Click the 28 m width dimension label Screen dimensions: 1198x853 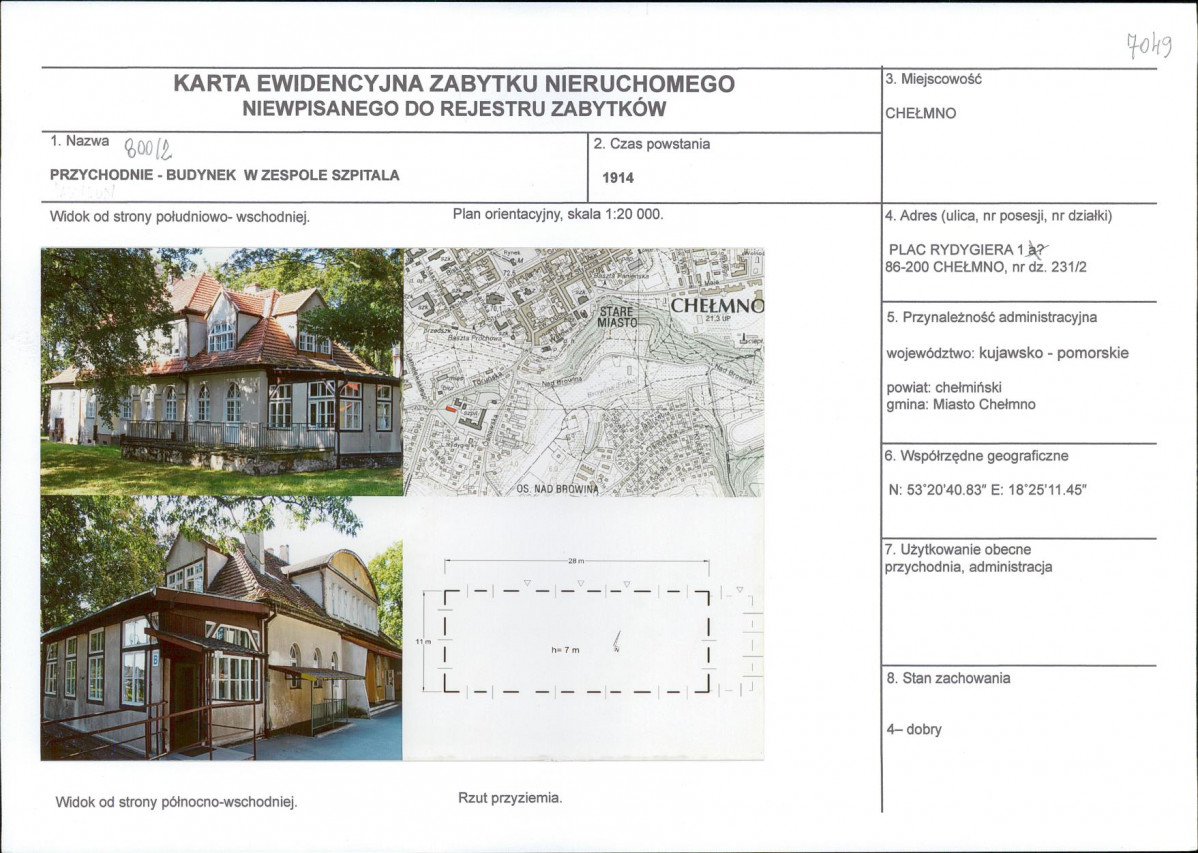coord(576,562)
